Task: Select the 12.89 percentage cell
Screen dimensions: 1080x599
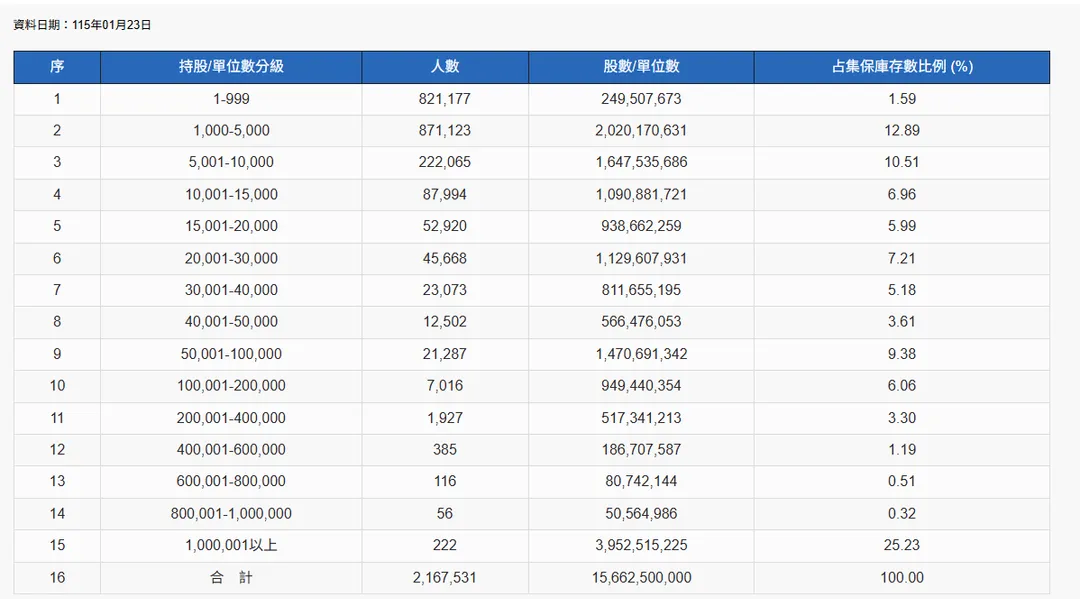Action: click(x=902, y=131)
